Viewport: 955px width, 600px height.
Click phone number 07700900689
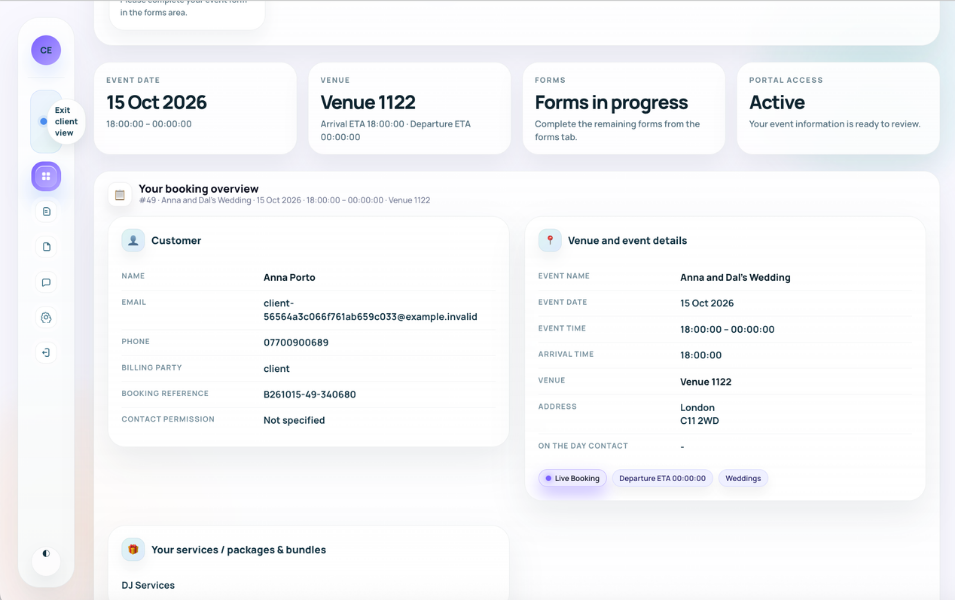point(296,343)
